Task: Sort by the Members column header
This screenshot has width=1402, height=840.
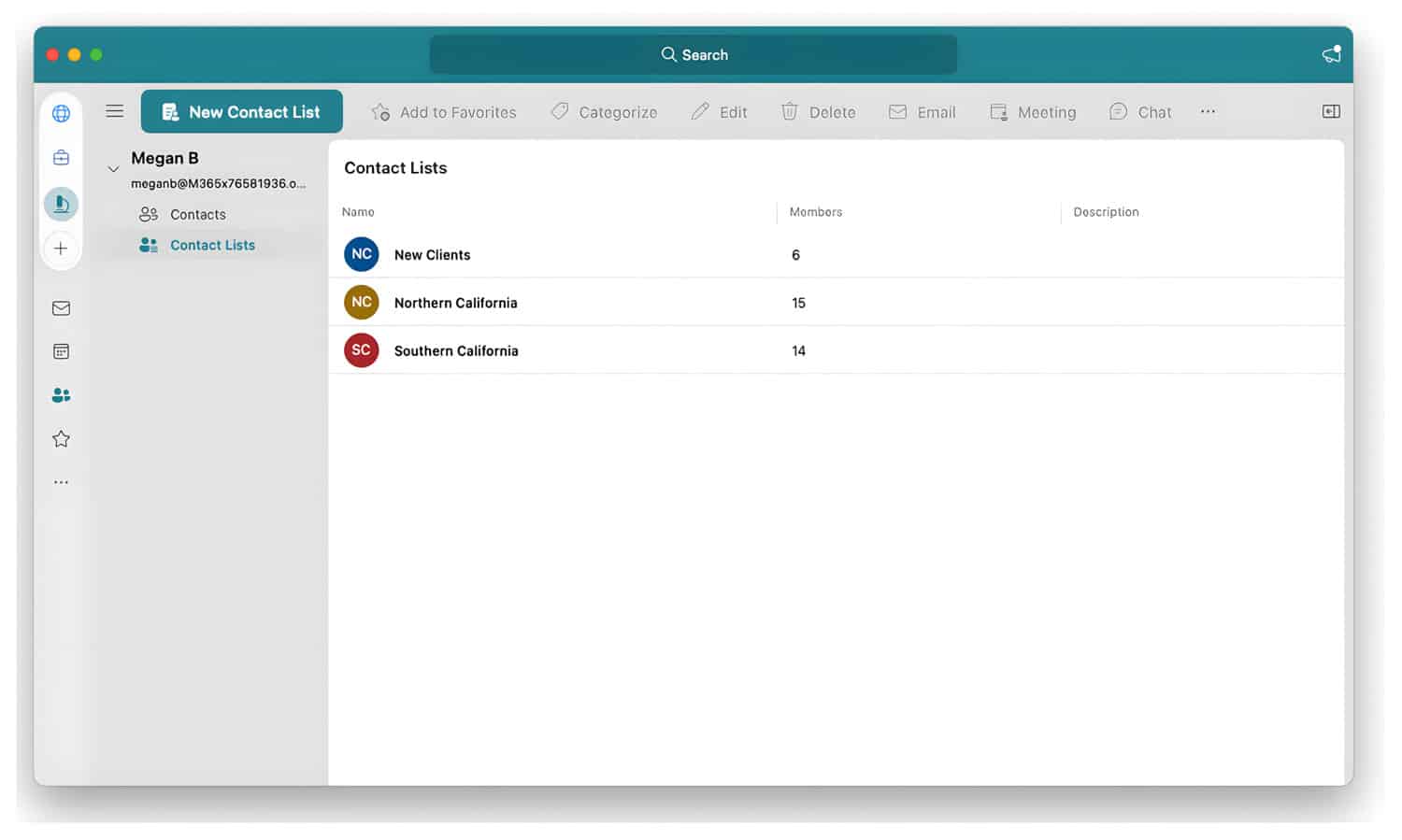Action: pos(815,212)
